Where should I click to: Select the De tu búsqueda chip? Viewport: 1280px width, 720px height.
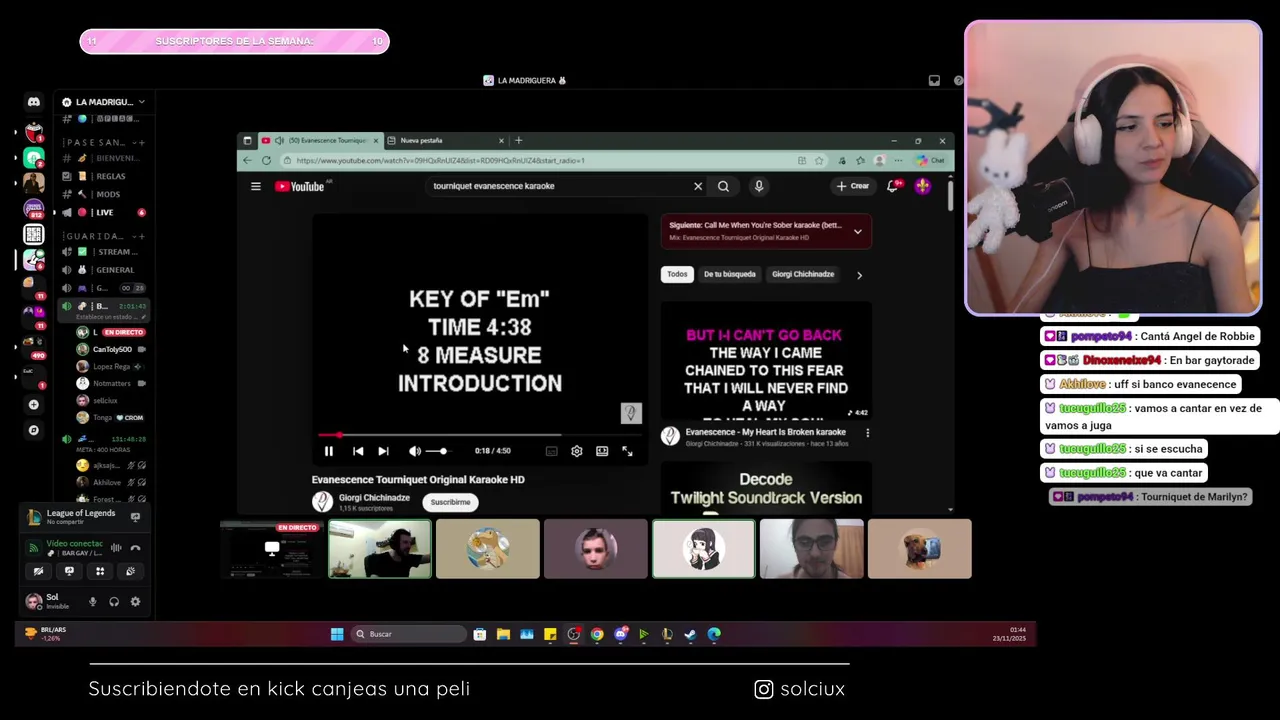click(730, 274)
